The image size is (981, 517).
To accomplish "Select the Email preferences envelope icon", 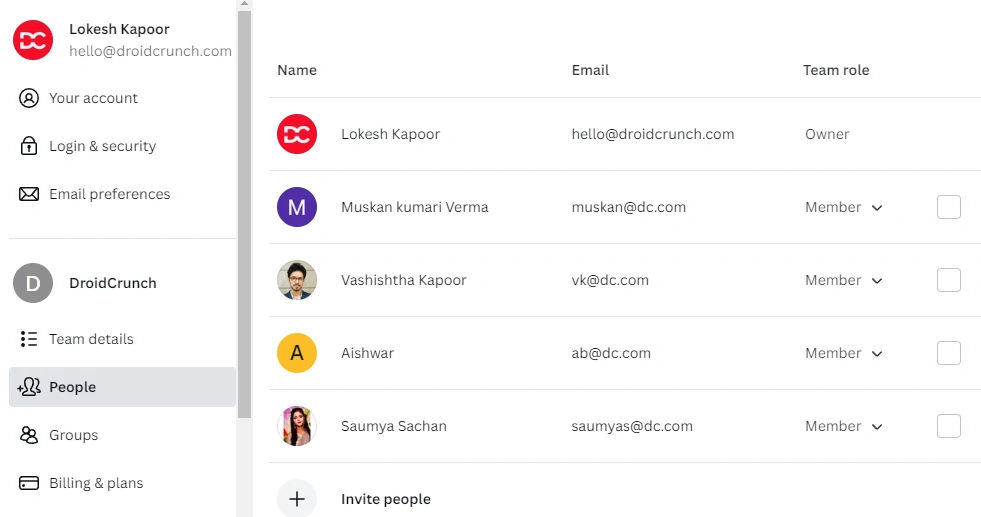I will click(x=29, y=194).
